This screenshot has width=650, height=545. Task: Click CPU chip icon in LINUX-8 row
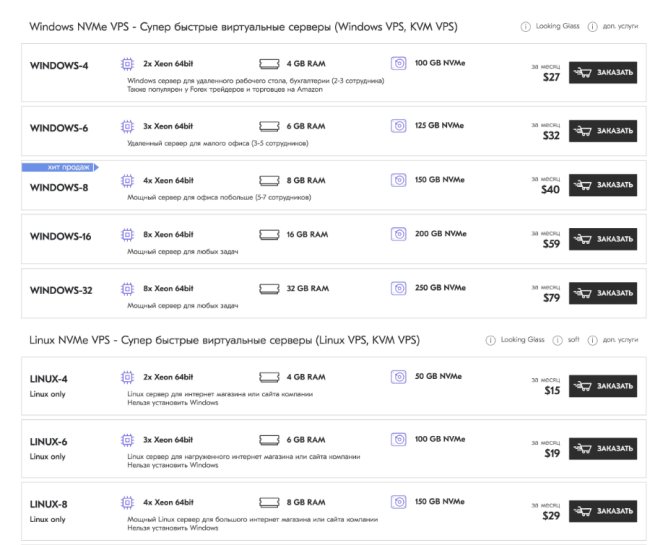point(127,503)
